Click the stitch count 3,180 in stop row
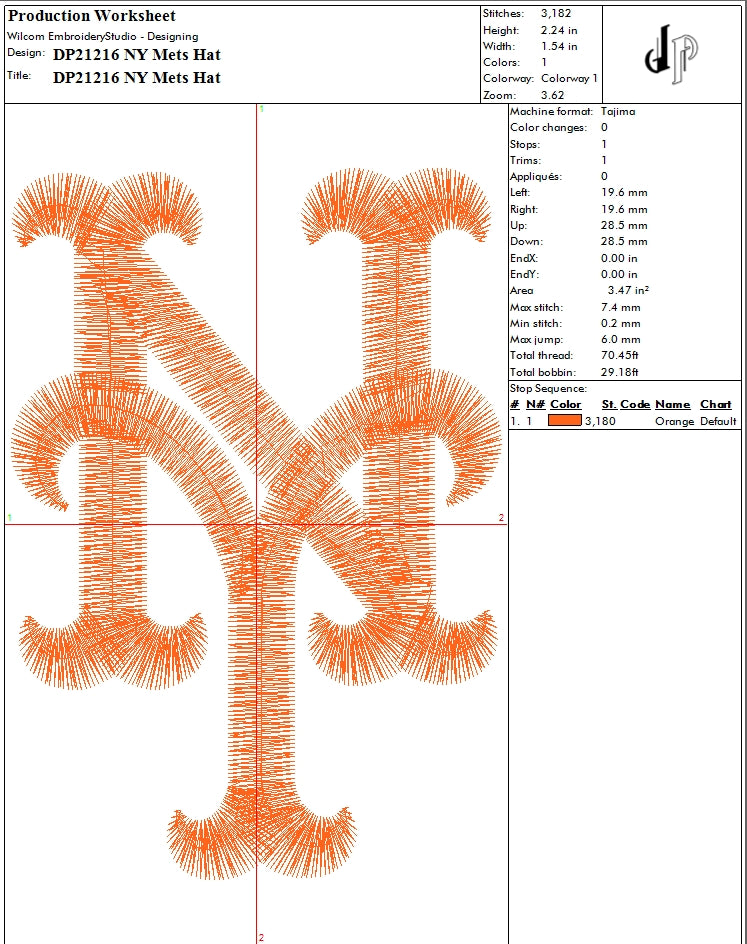The image size is (747, 944). [600, 421]
